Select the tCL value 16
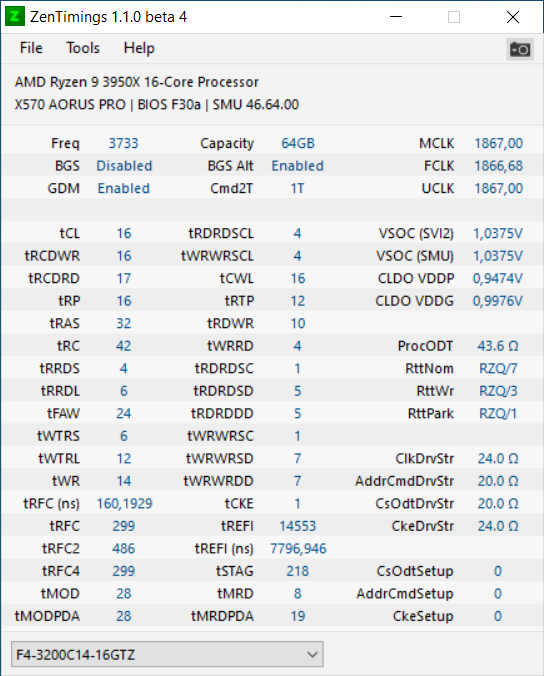This screenshot has width=544, height=676. 124,233
